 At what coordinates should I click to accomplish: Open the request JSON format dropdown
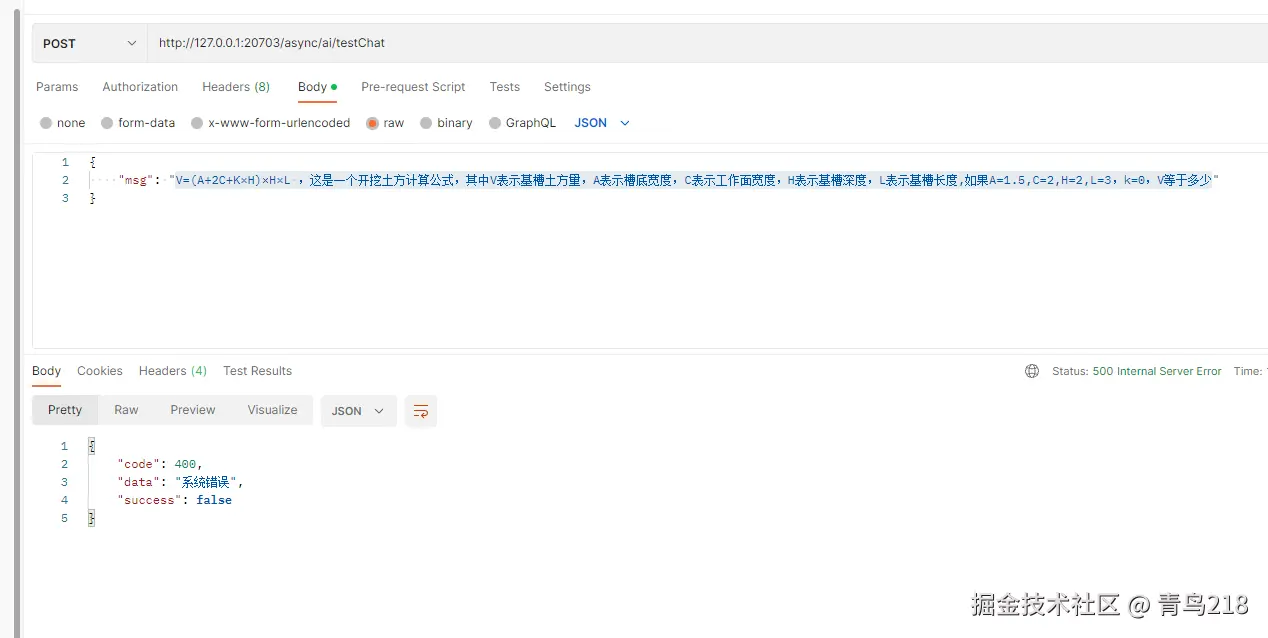coord(602,123)
